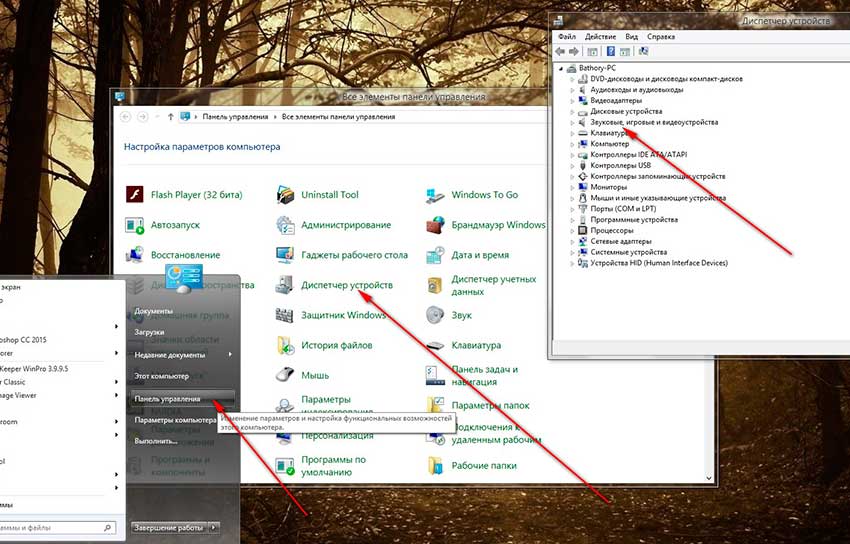Expand Звуковые, игровые и видеоустройства node
This screenshot has height=544, width=850.
pos(572,122)
